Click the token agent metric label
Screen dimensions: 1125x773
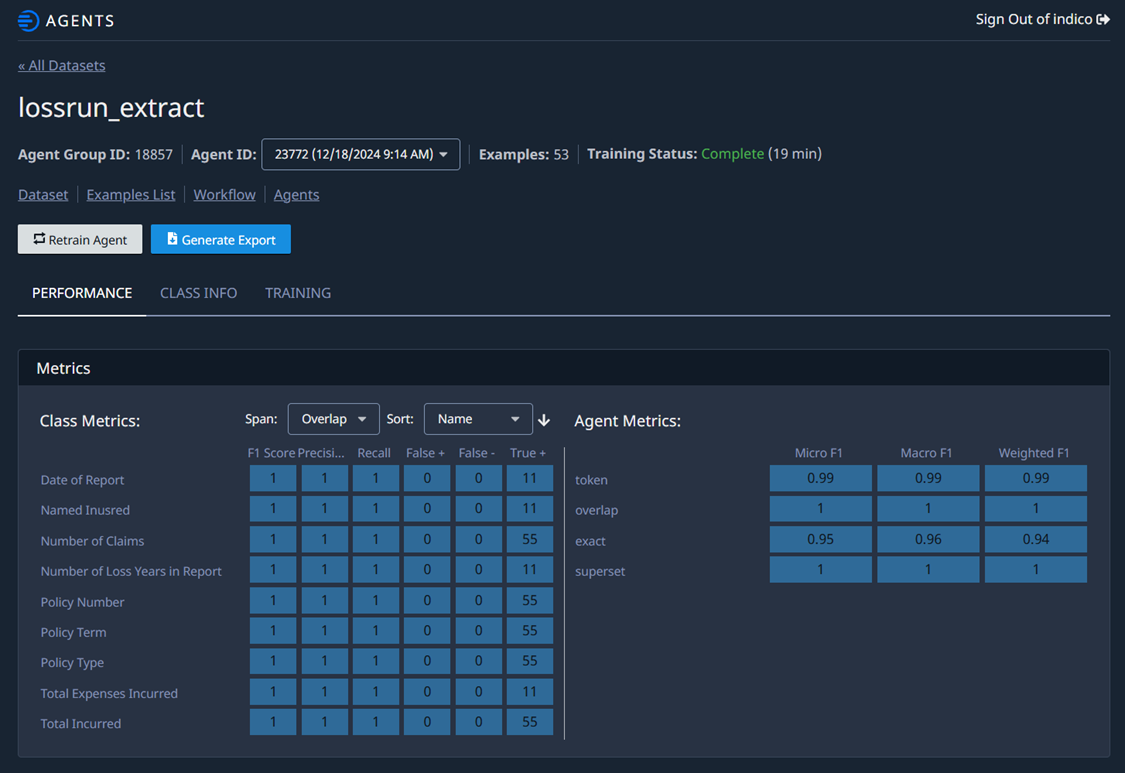[591, 480]
